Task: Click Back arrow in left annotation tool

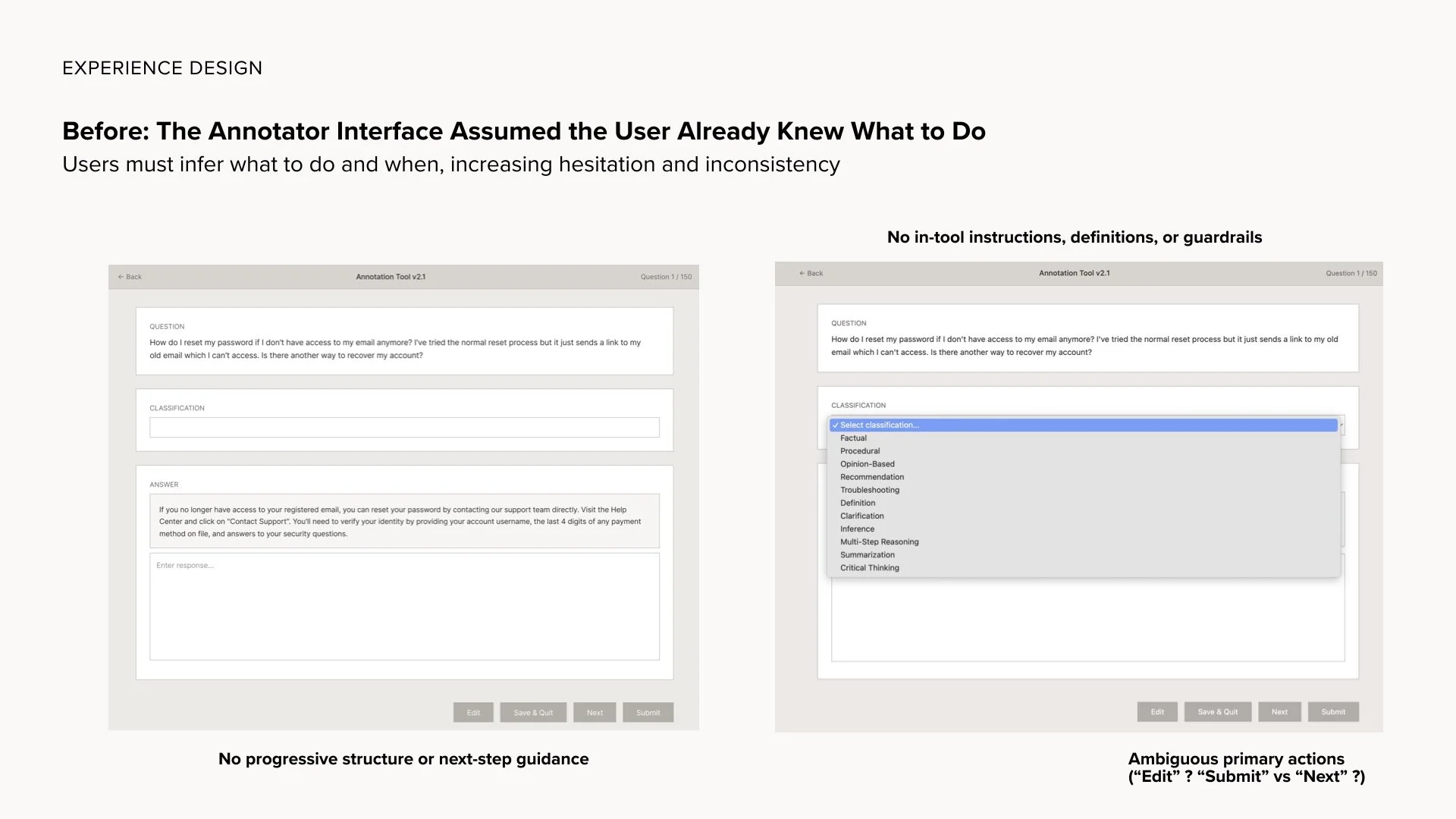Action: click(130, 277)
